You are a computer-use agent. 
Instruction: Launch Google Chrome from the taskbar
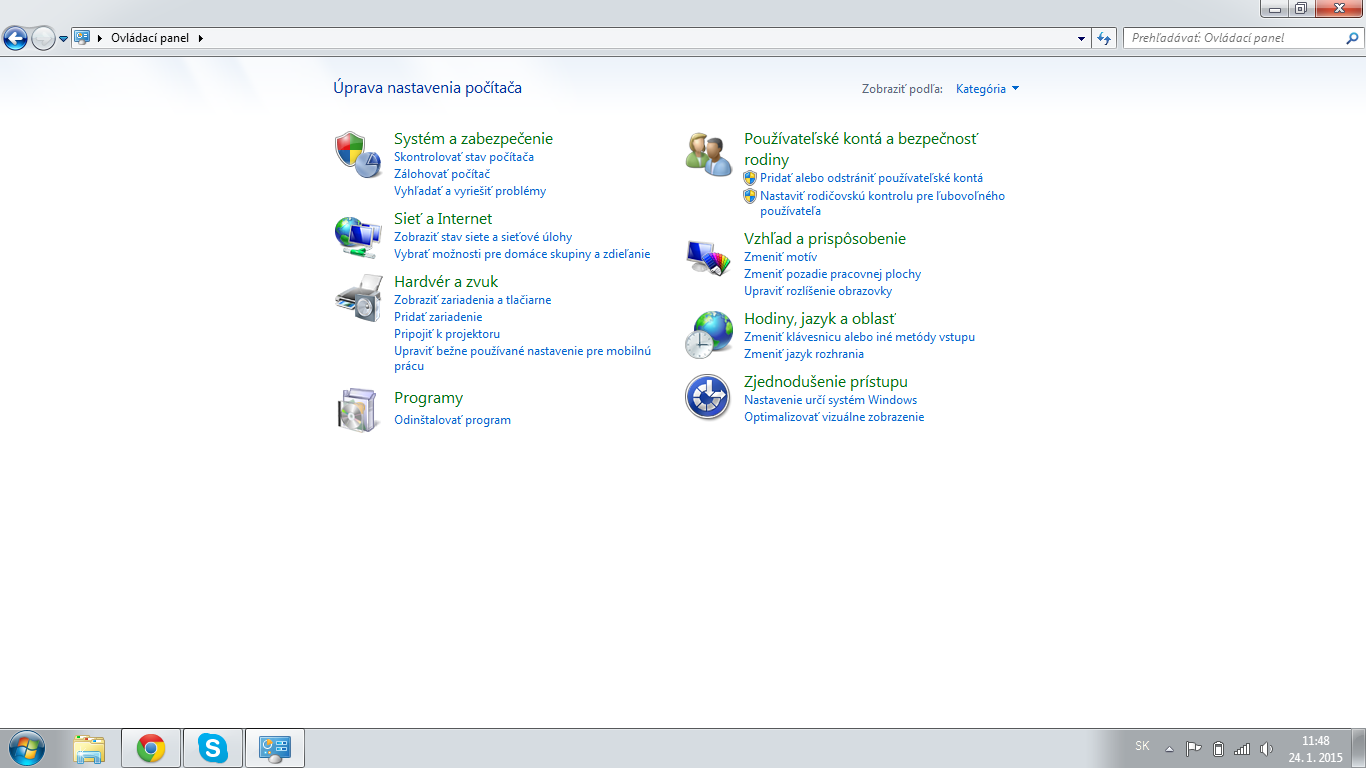tap(151, 748)
